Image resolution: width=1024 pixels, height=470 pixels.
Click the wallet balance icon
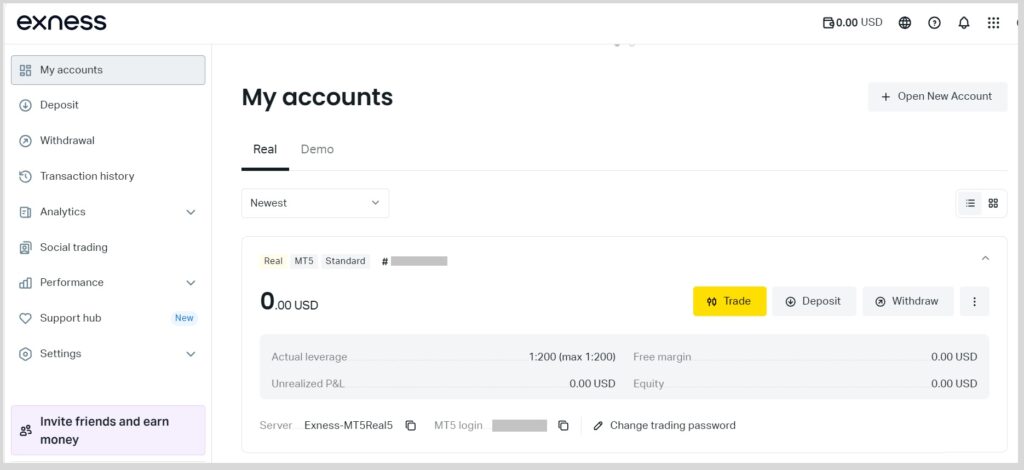828,22
